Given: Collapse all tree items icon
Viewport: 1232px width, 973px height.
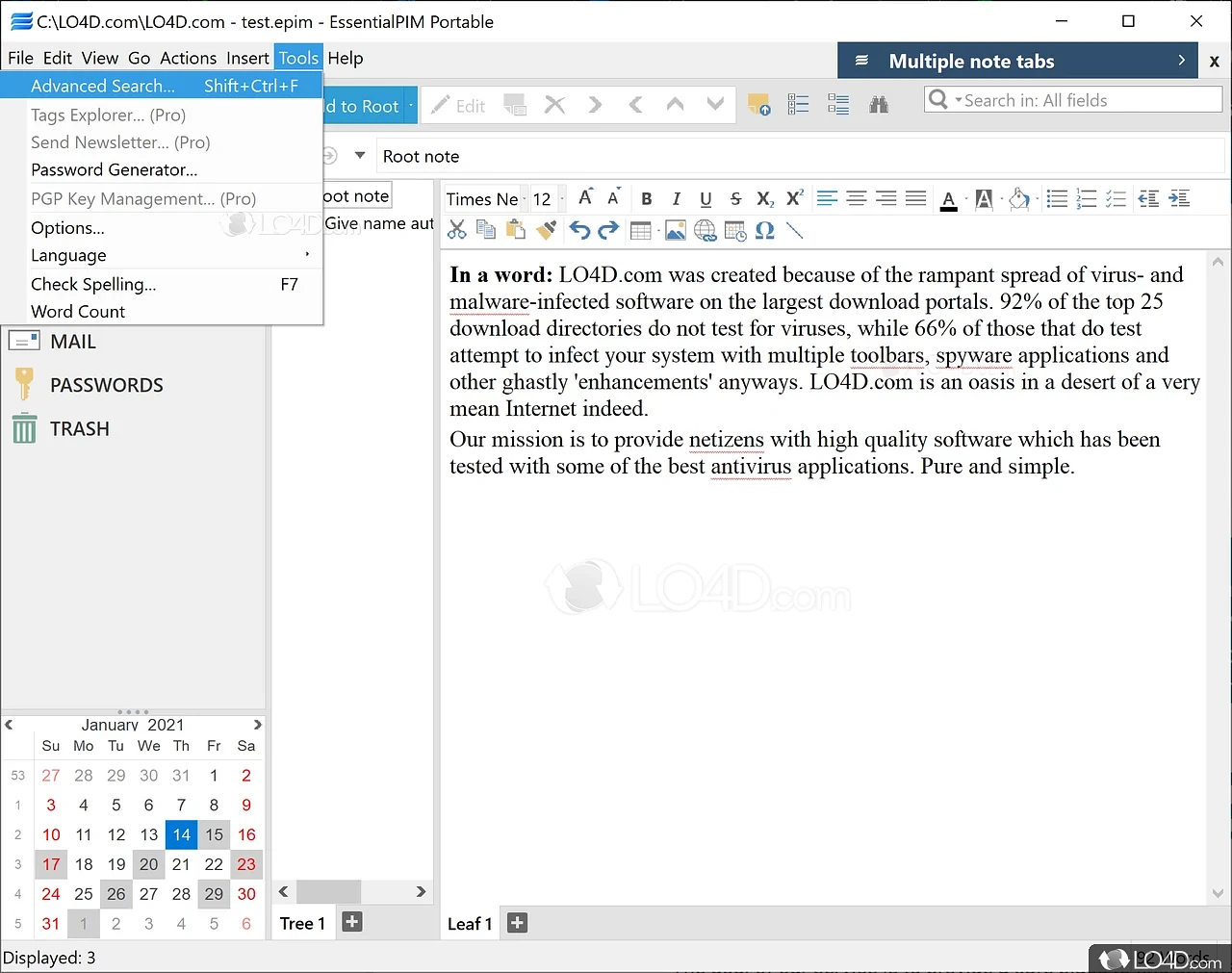Looking at the screenshot, I should [x=838, y=104].
